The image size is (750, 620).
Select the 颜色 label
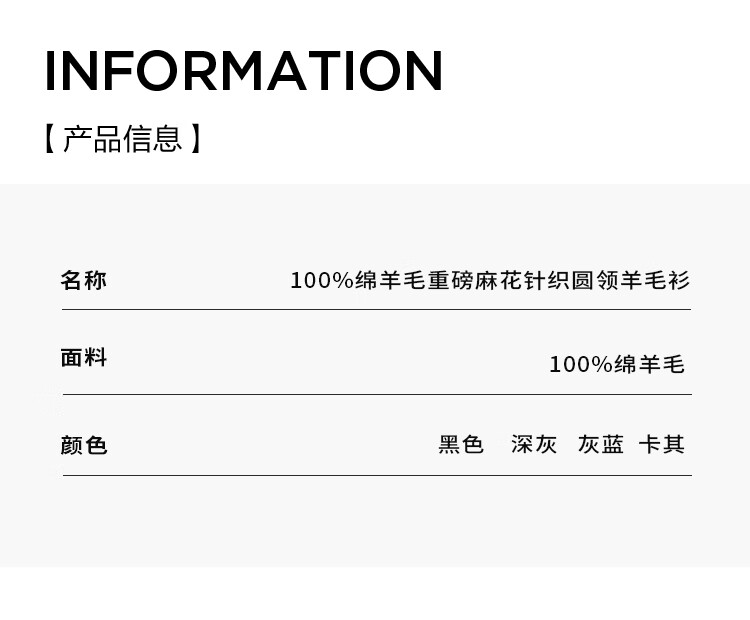(x=84, y=445)
